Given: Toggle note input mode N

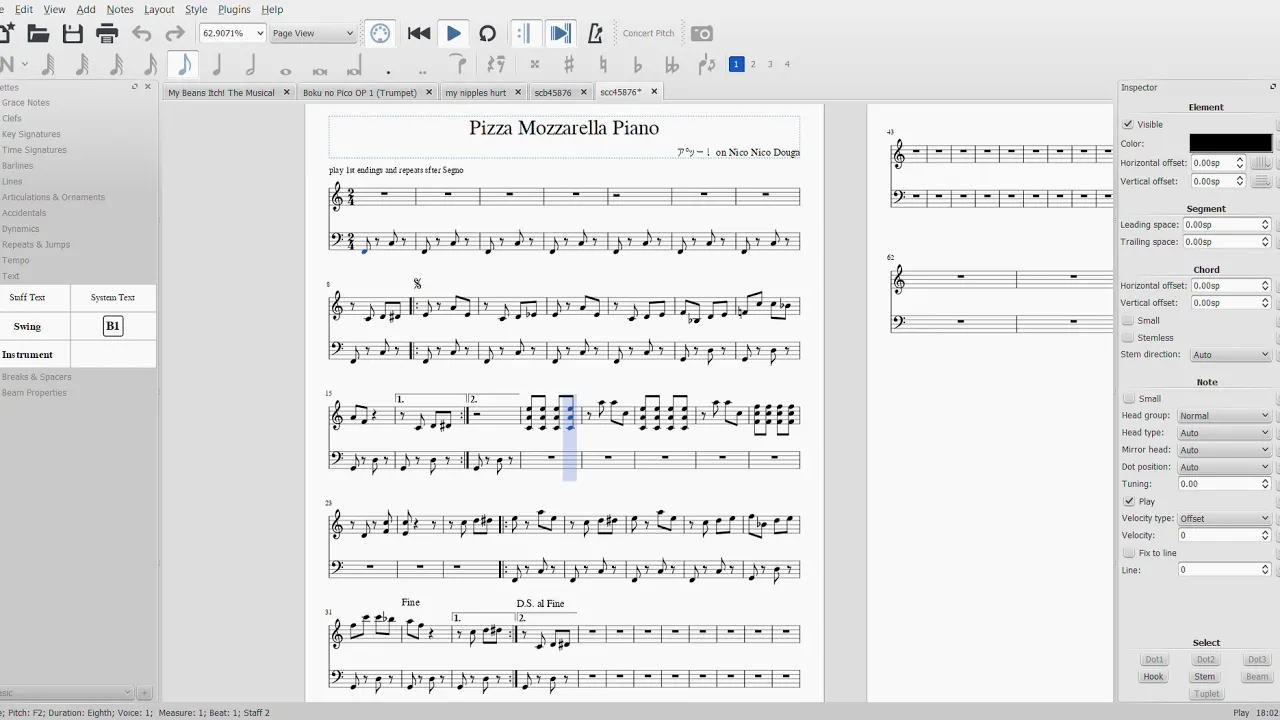Looking at the screenshot, I should pyautogui.click(x=7, y=65).
